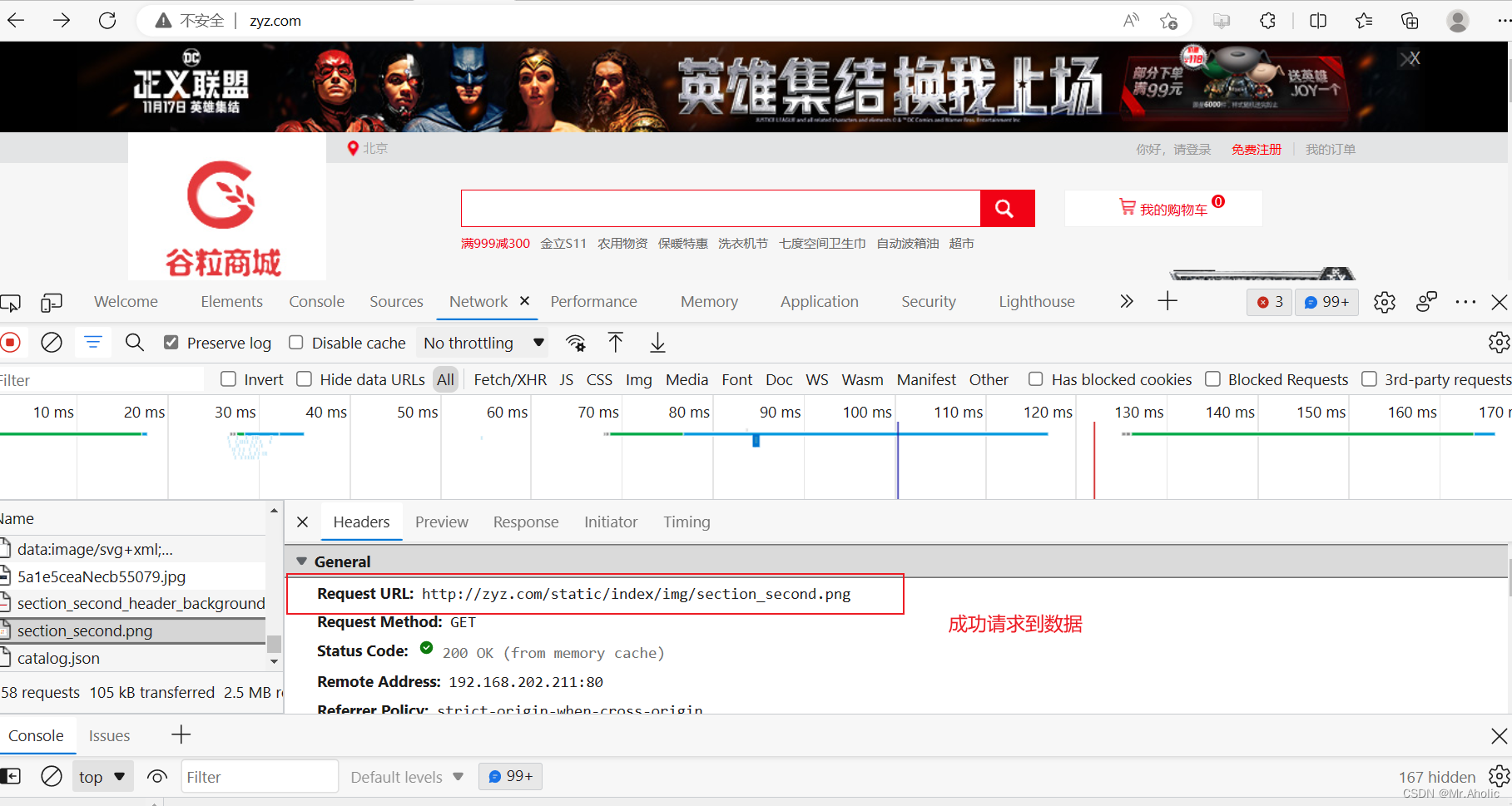Switch to the Elements tab

tap(231, 302)
